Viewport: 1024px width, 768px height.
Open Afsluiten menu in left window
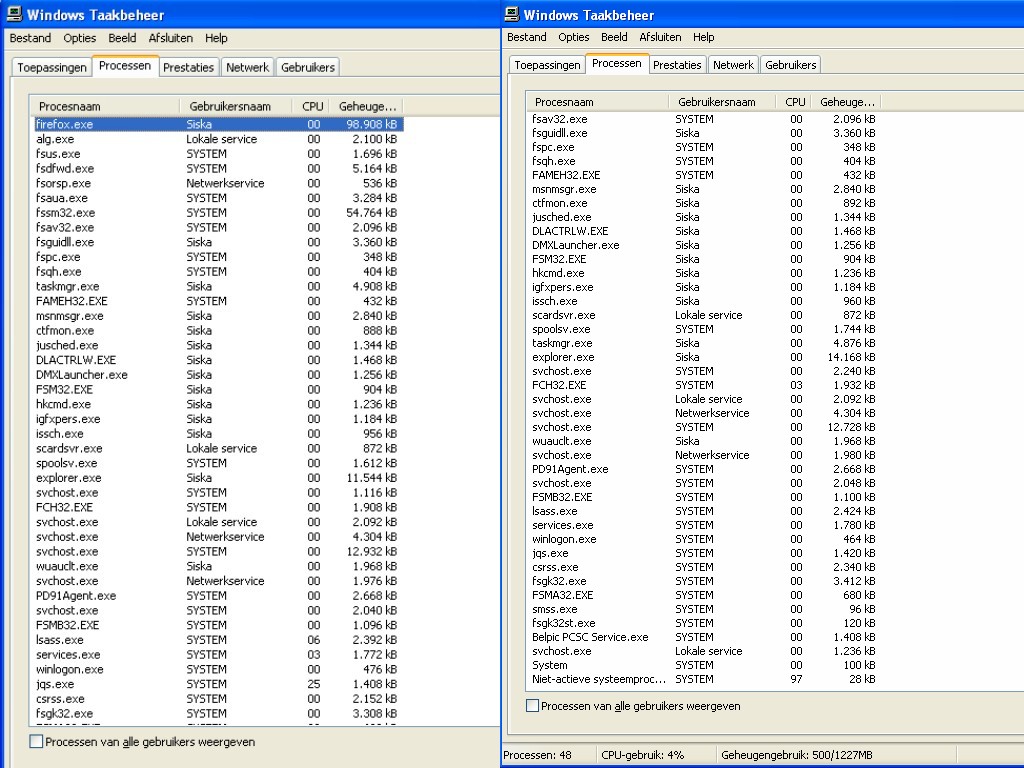coord(170,38)
